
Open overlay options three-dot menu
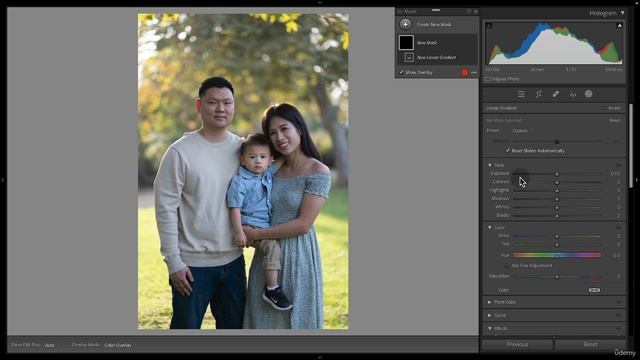point(473,72)
